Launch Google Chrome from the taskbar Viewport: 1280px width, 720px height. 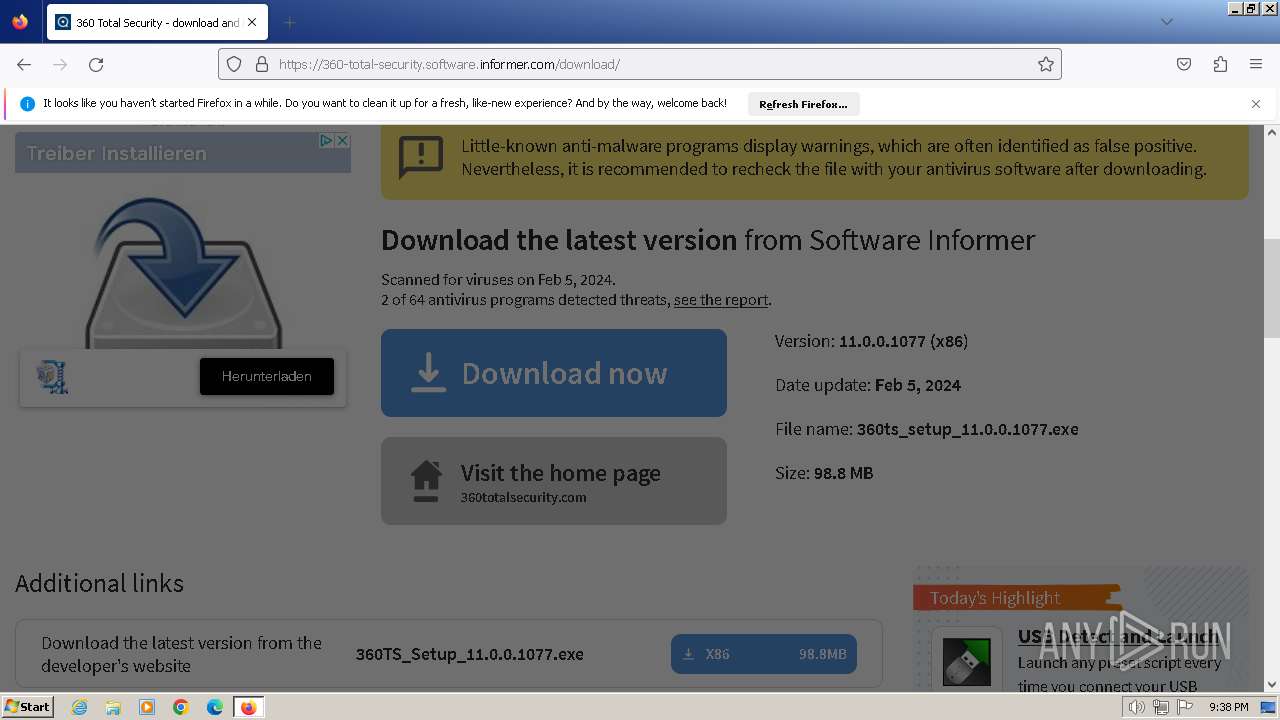point(181,707)
